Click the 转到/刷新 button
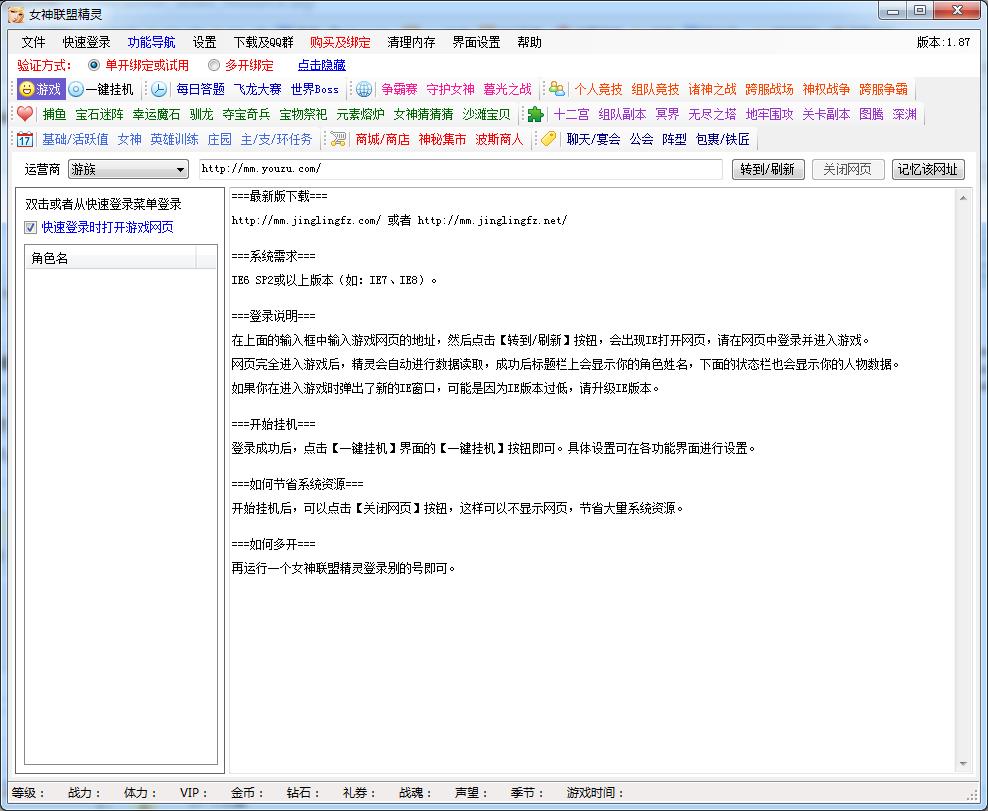988x811 pixels. (768, 170)
